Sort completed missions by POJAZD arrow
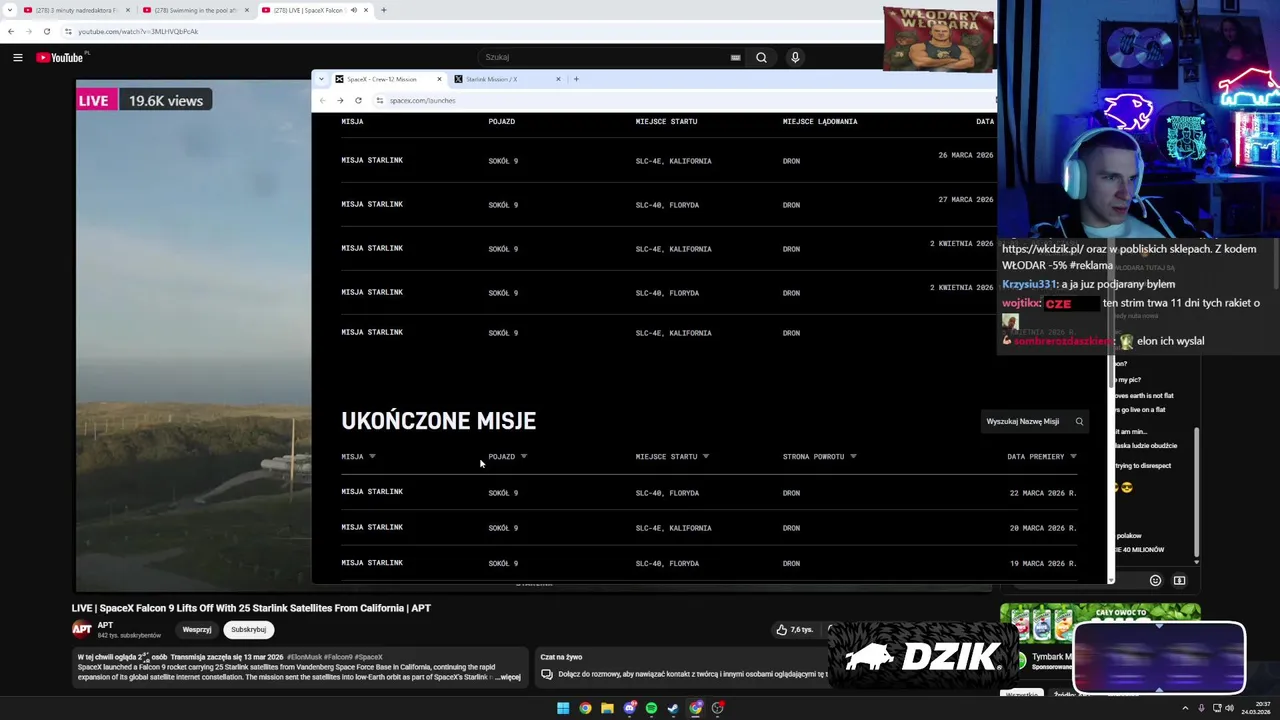Viewport: 1280px width, 720px height. tap(524, 456)
